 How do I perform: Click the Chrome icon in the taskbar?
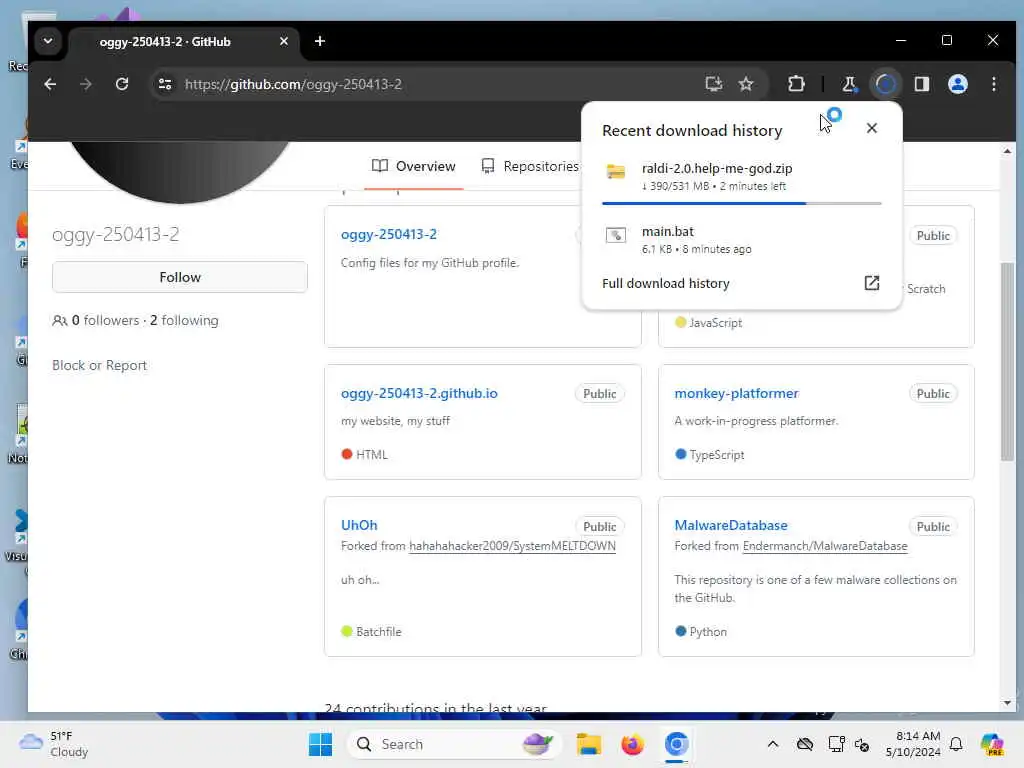tap(676, 744)
